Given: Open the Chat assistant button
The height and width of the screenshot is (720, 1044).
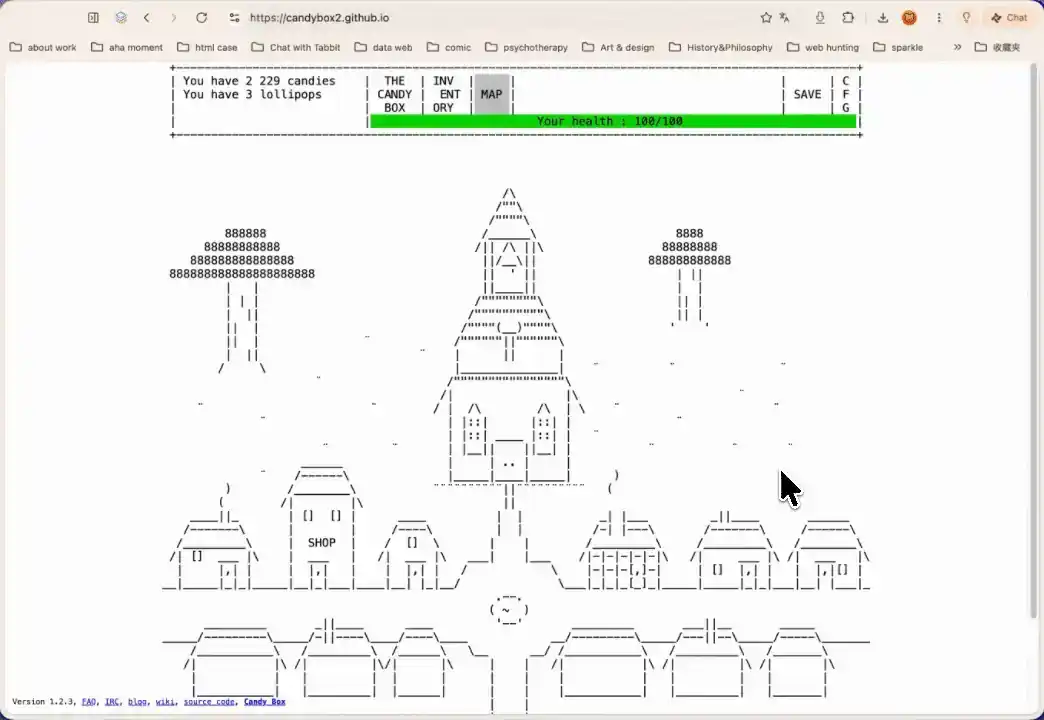Looking at the screenshot, I should pyautogui.click(x=1009, y=18).
